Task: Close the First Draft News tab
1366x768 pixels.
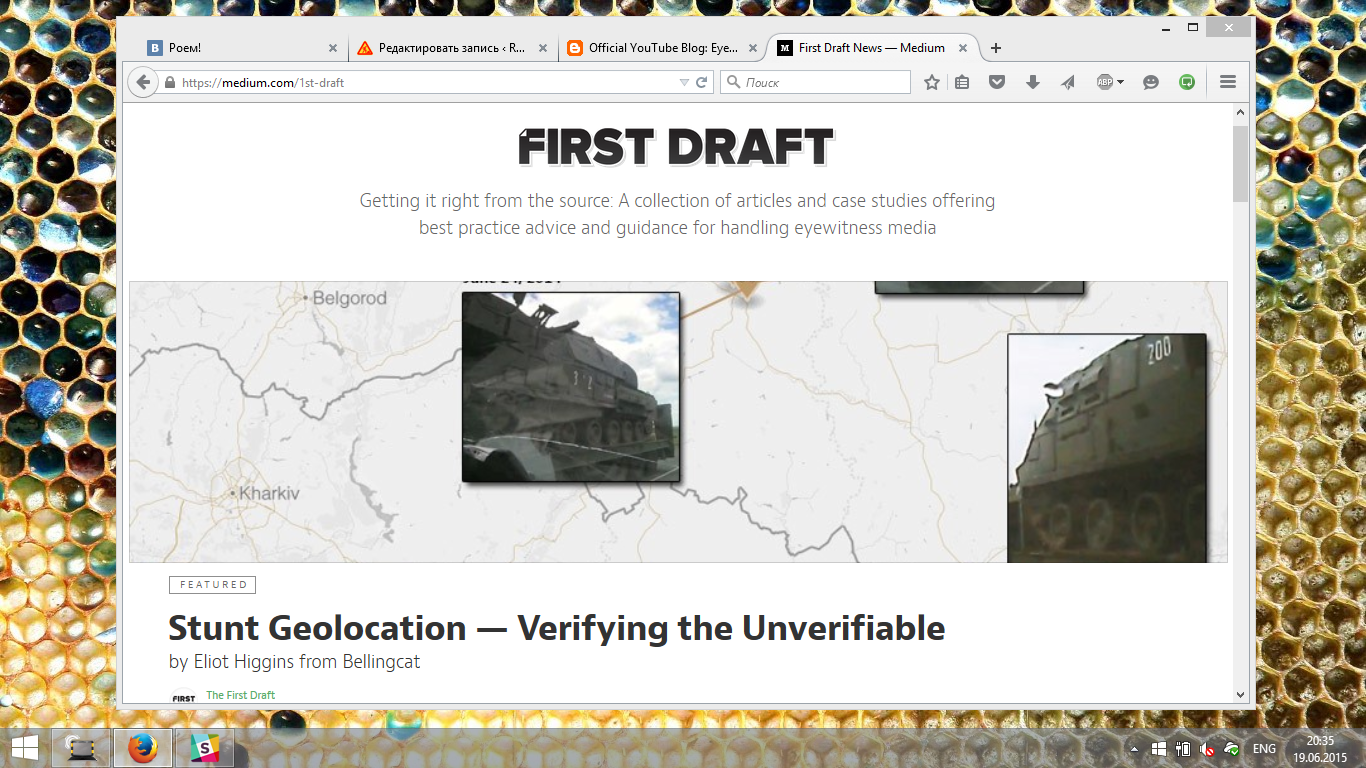Action: 964,48
